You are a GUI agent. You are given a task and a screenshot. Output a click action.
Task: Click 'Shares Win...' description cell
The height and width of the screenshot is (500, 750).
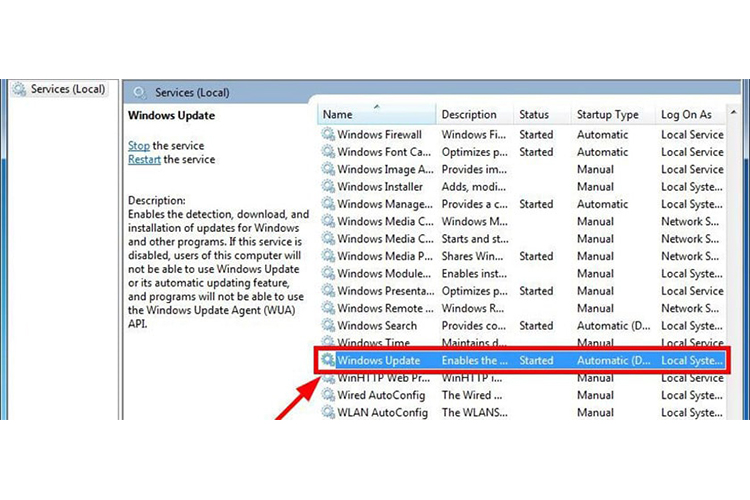tap(472, 256)
